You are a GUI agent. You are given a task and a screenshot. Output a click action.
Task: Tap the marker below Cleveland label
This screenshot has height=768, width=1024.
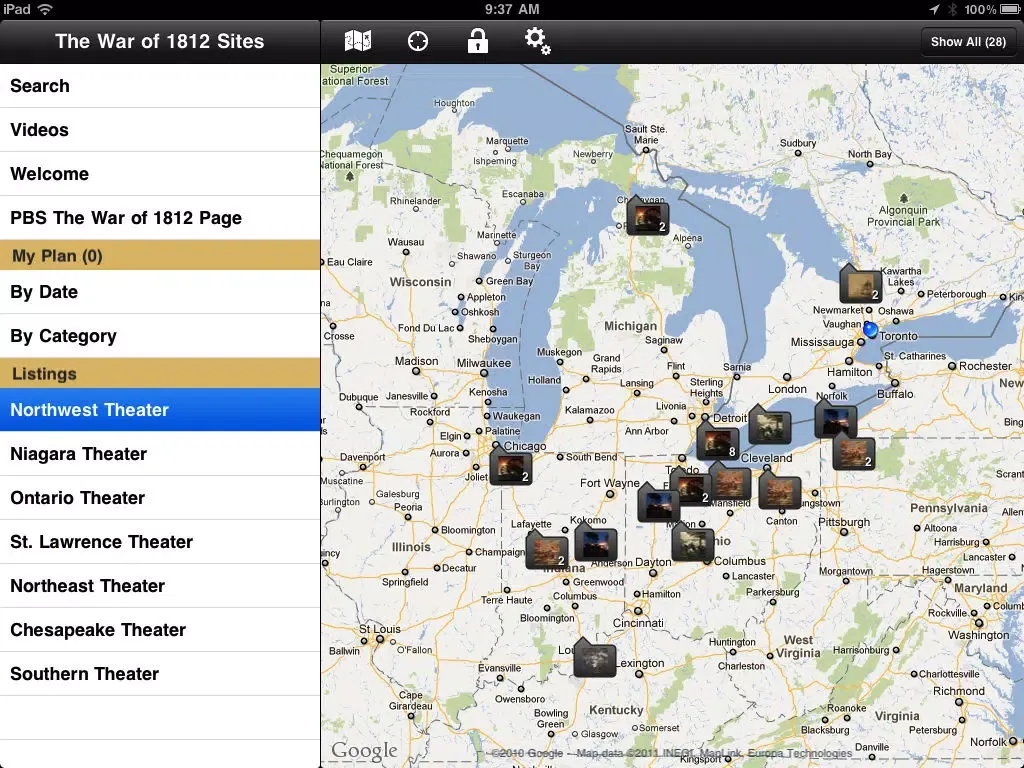(779, 490)
